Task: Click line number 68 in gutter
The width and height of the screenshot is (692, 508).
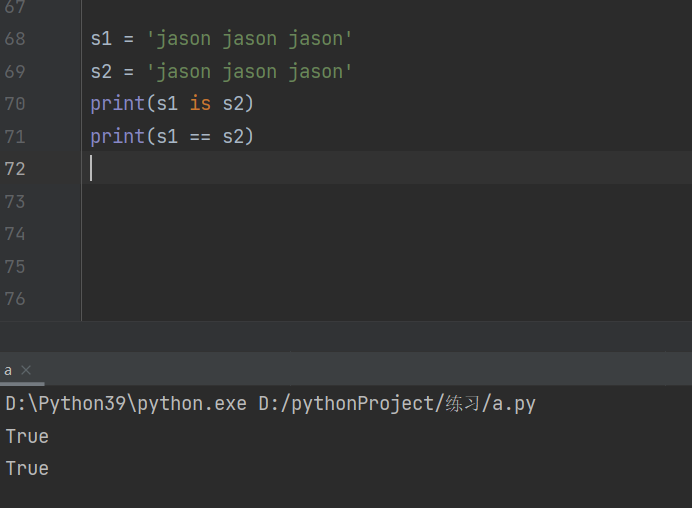Action: click(15, 39)
